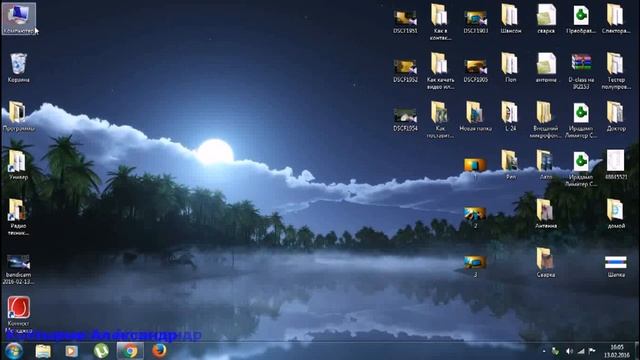
Task: Select the сварка file in top row
Action: [546, 19]
